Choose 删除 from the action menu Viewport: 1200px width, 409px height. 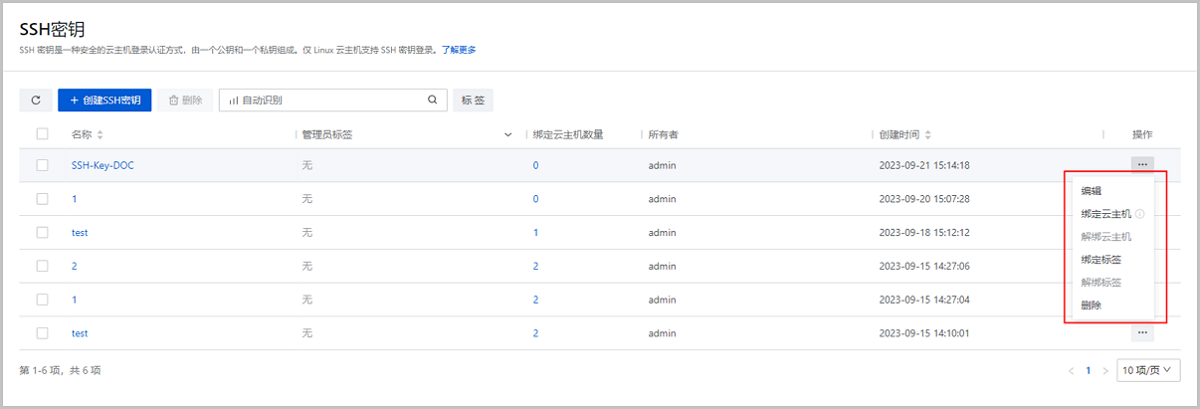(1091, 306)
